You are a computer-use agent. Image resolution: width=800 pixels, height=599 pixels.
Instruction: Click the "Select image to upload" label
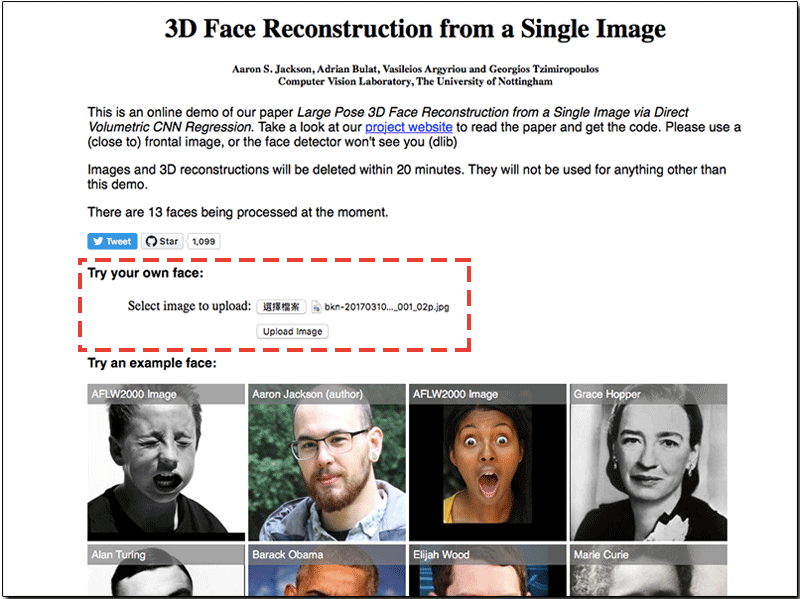point(189,306)
